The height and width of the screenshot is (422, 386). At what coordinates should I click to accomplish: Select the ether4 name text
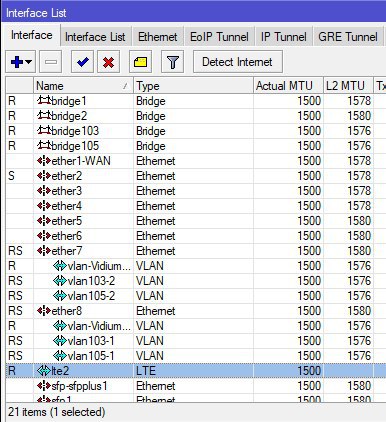(67, 206)
